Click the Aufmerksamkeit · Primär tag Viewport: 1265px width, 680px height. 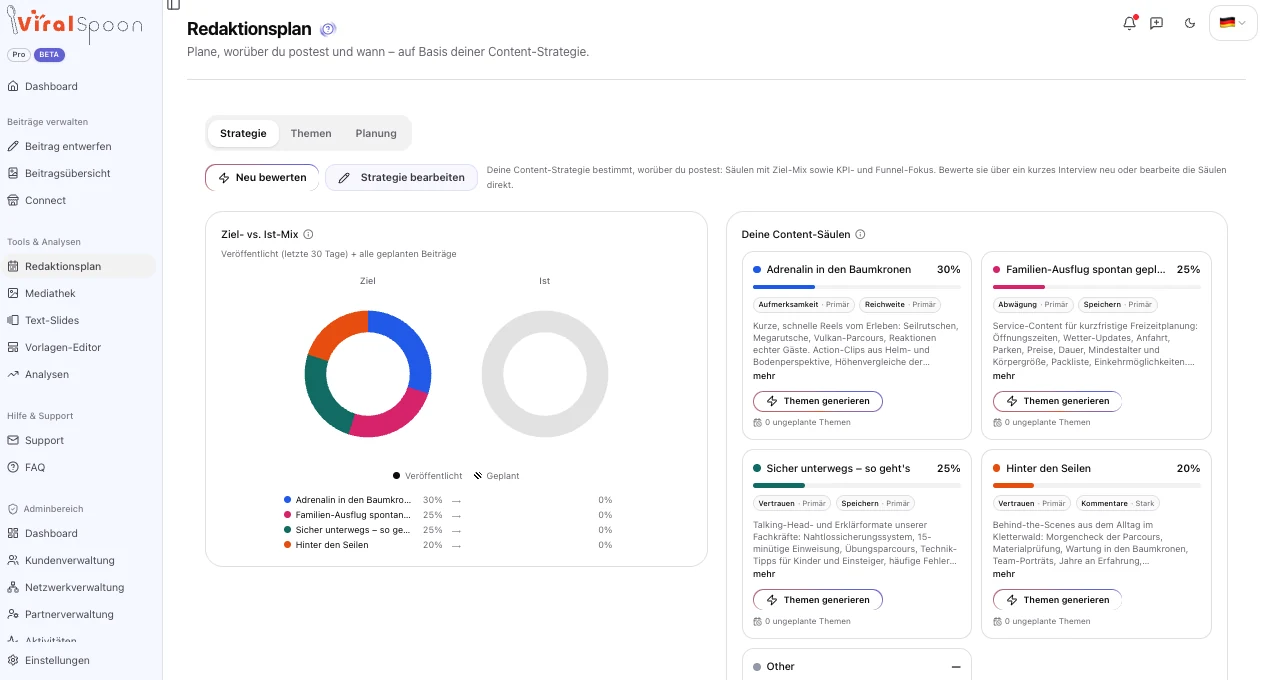point(804,304)
